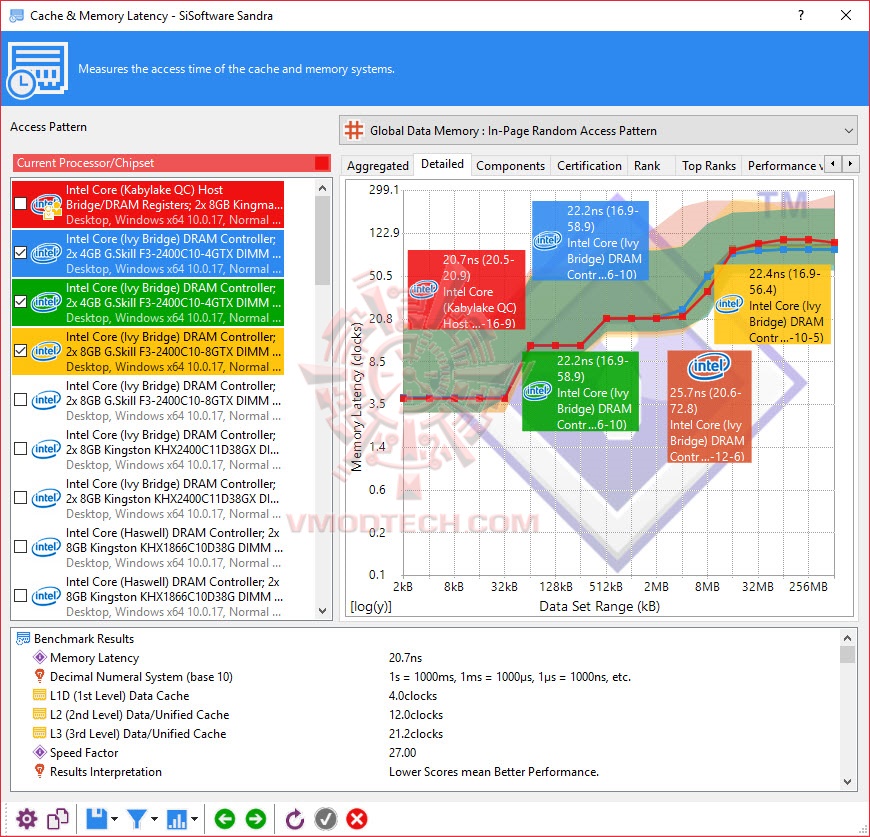Check the second Ivy Bridge Kingston KHX2400C11D38GX entry

point(21,498)
